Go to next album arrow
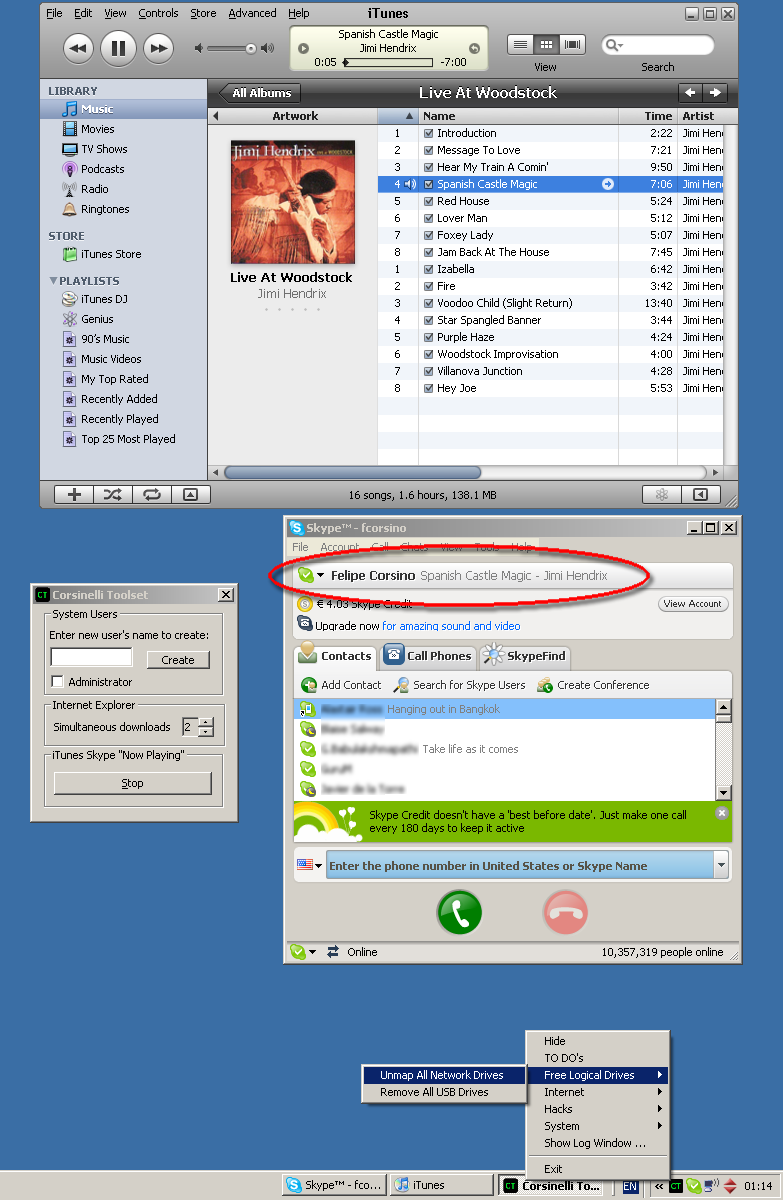 [714, 93]
